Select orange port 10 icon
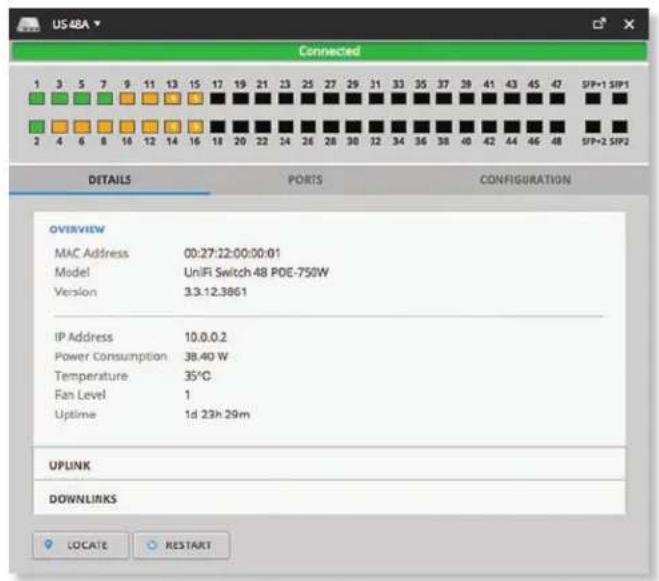The image size is (659, 581). (127, 127)
